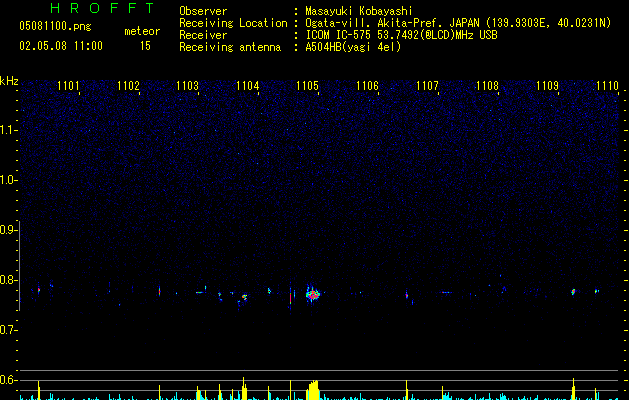Click the meteor count value 15
The width and height of the screenshot is (629, 400).
(145, 46)
